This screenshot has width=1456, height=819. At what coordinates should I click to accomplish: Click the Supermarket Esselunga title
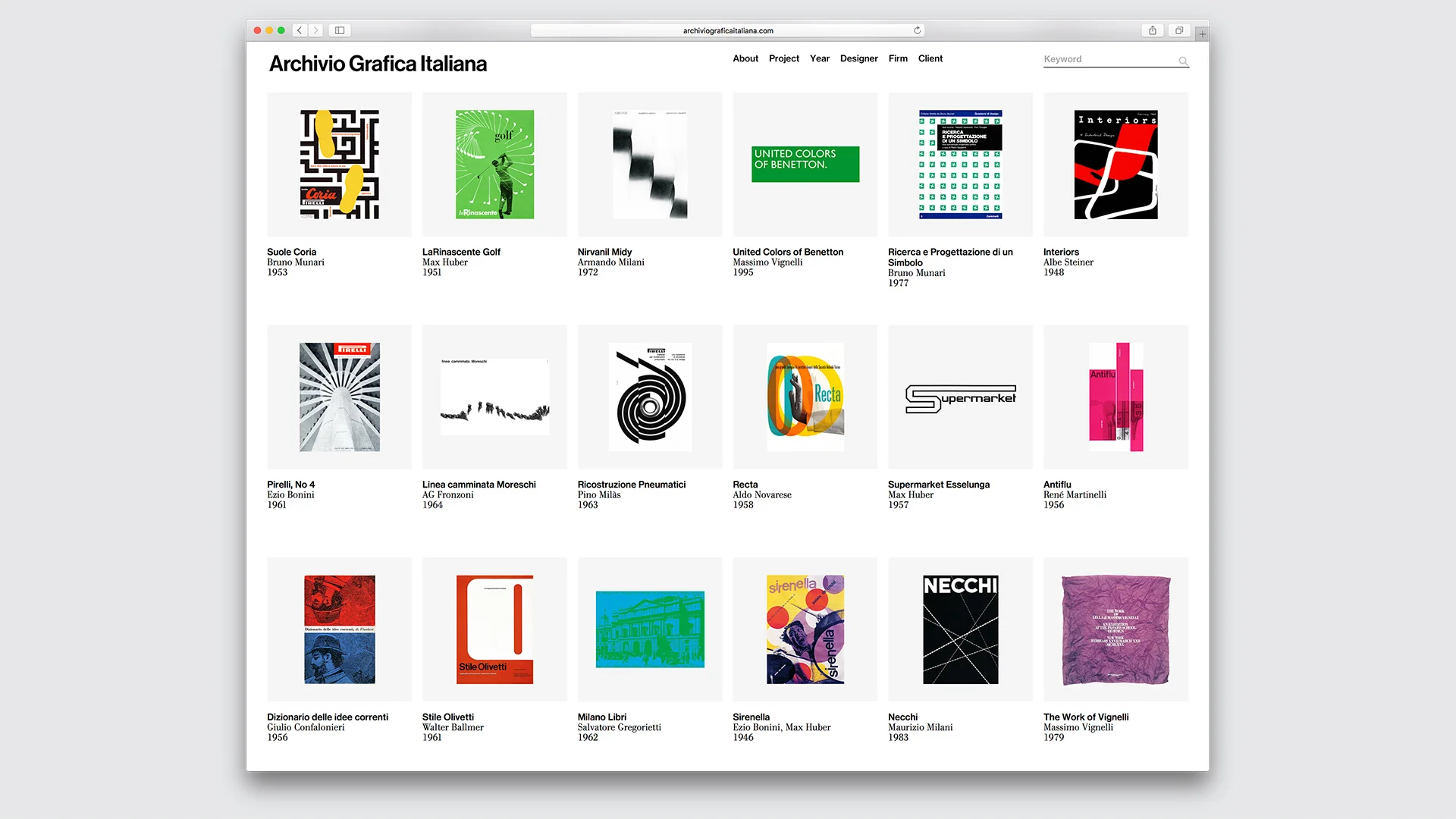click(938, 485)
